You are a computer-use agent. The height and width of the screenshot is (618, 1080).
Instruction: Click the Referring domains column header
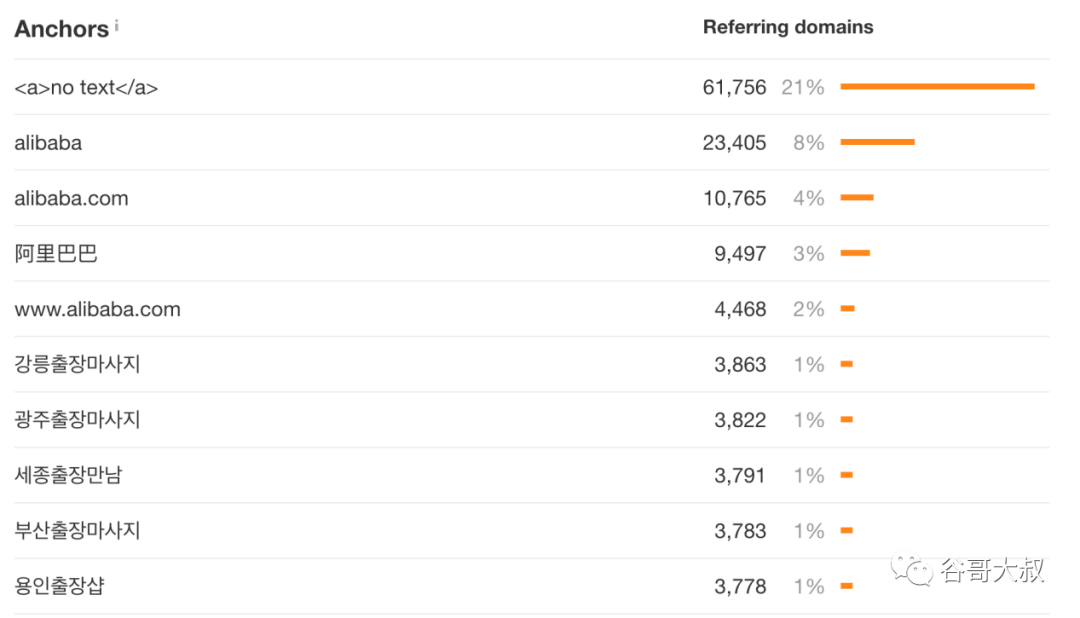pyautogui.click(x=788, y=28)
